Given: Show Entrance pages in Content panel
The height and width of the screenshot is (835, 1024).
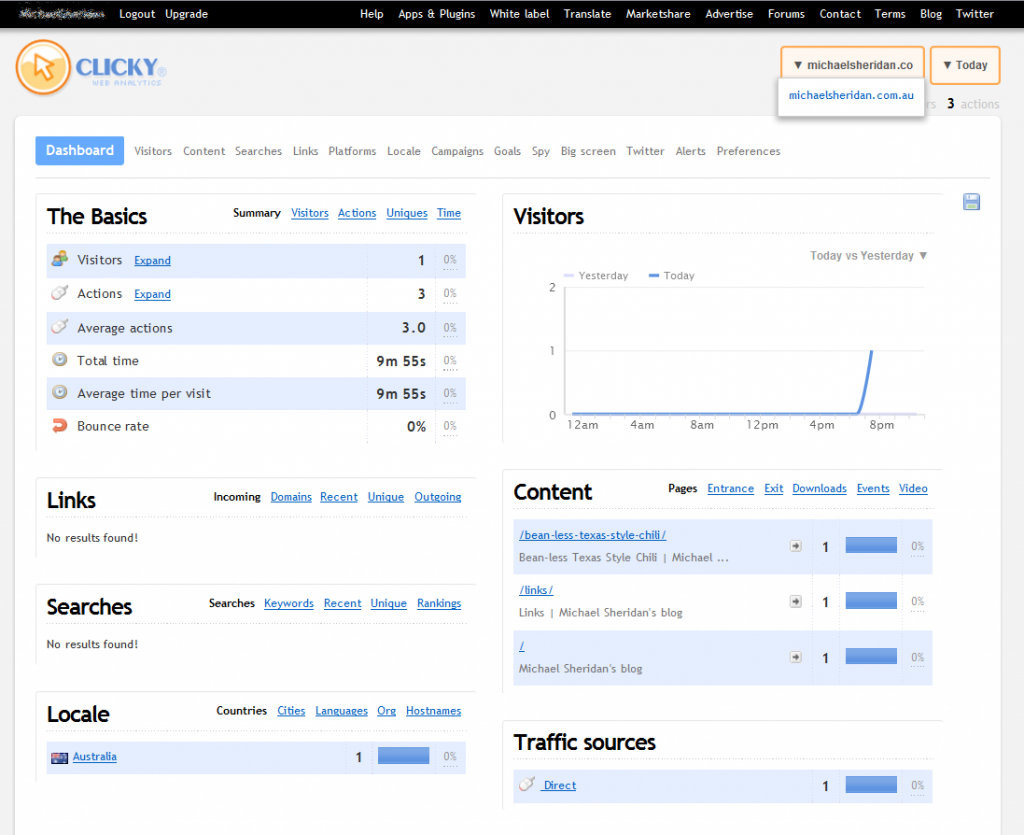Looking at the screenshot, I should pyautogui.click(x=730, y=489).
